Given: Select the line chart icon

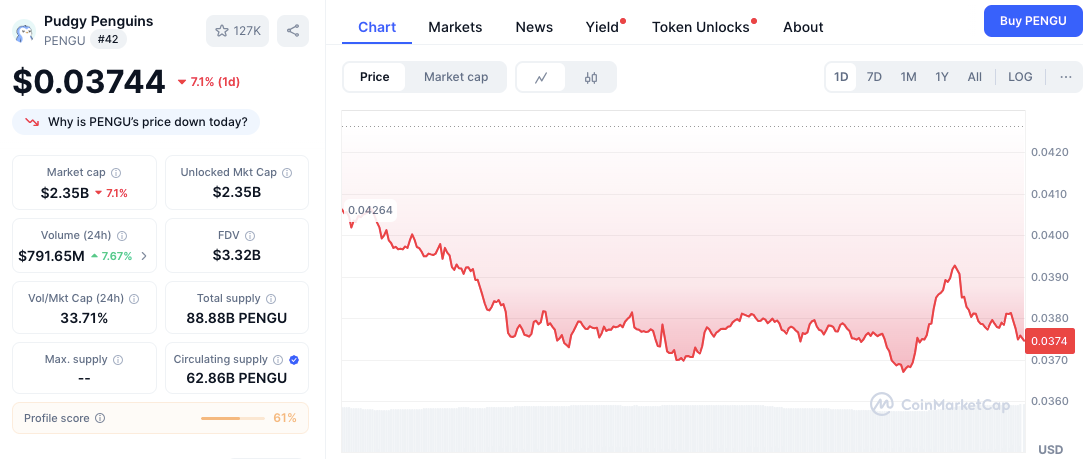Looking at the screenshot, I should pyautogui.click(x=542, y=77).
